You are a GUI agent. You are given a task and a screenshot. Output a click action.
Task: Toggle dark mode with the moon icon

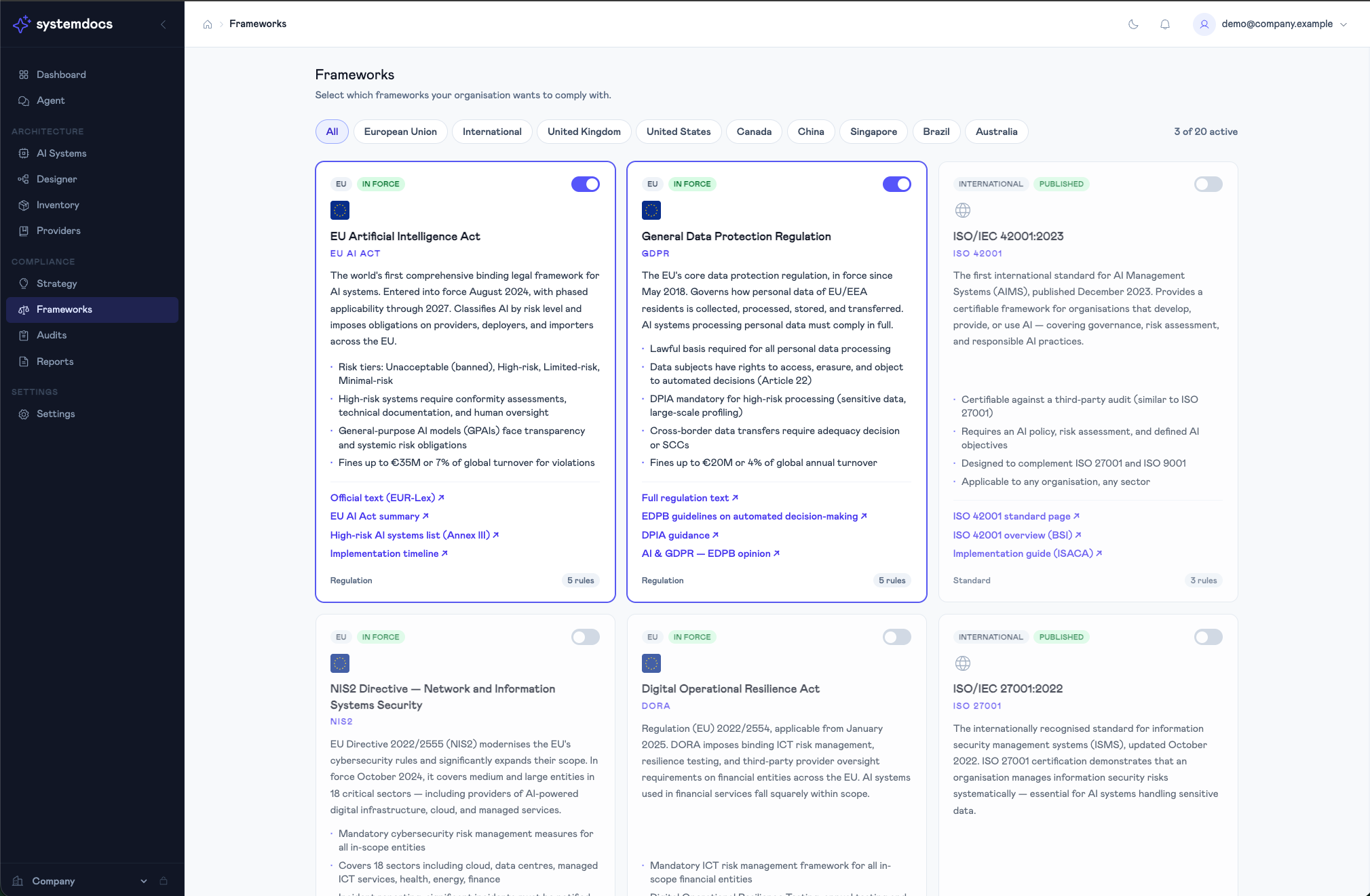click(x=1133, y=24)
